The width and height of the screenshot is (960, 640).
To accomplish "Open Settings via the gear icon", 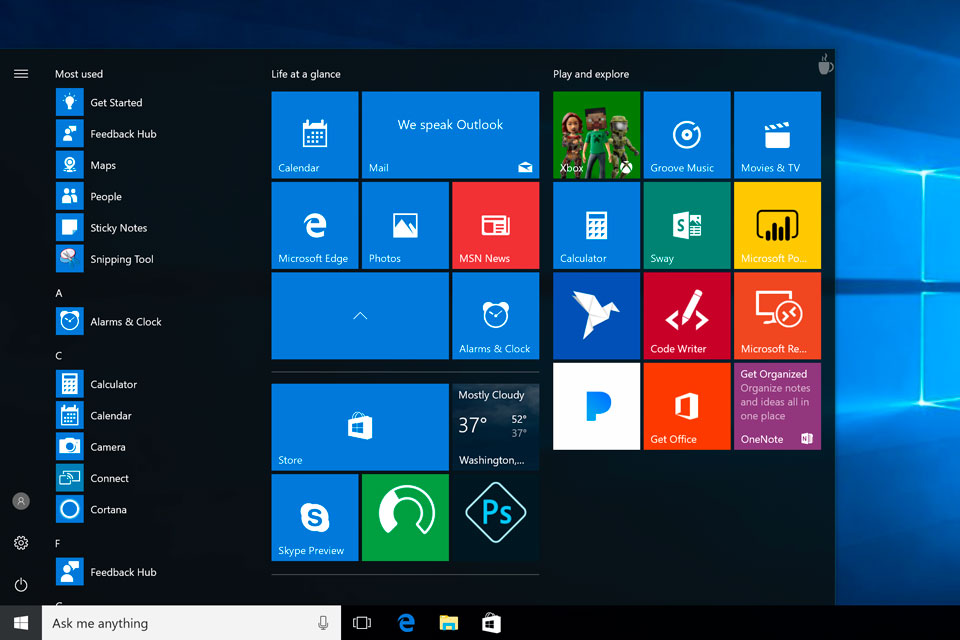I will click(x=21, y=543).
